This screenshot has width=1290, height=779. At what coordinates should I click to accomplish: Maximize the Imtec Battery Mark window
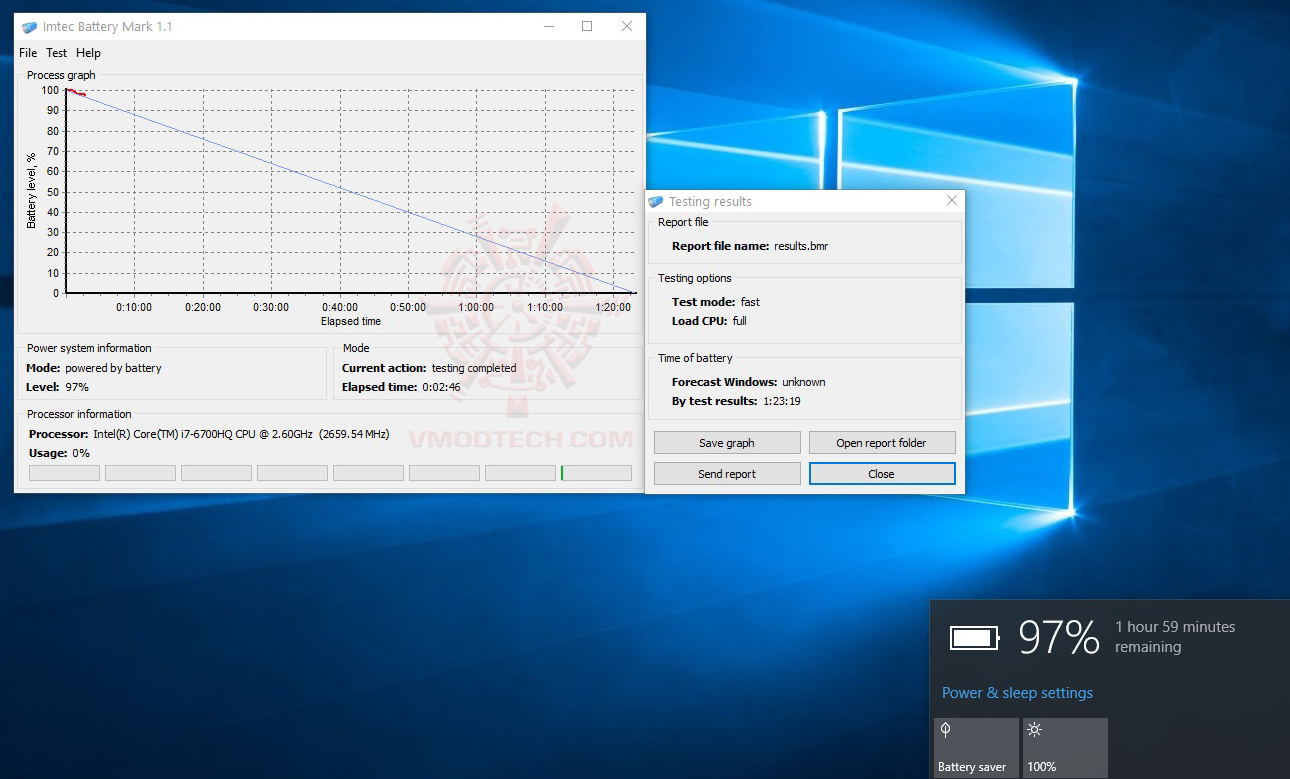pos(587,27)
